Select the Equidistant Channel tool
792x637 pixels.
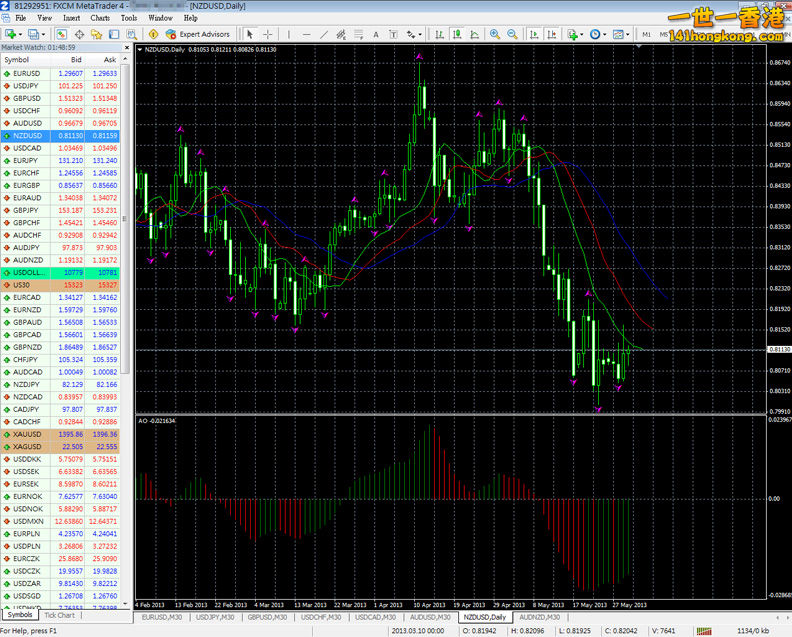click(x=341, y=34)
